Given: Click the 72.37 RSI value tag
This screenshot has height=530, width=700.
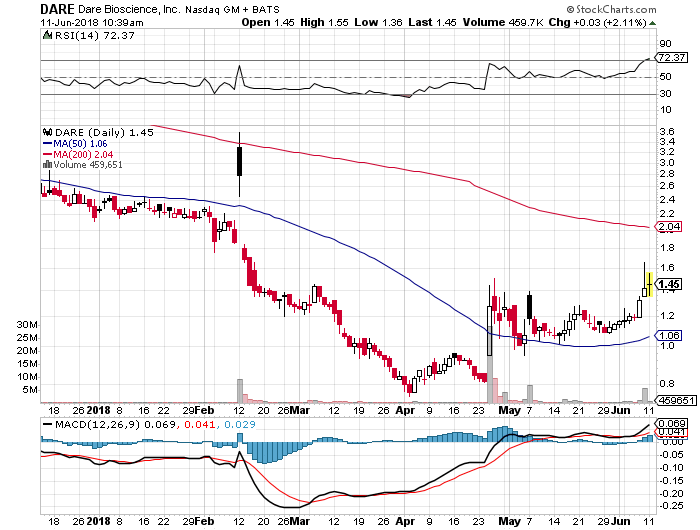Looking at the screenshot, I should pos(671,57).
